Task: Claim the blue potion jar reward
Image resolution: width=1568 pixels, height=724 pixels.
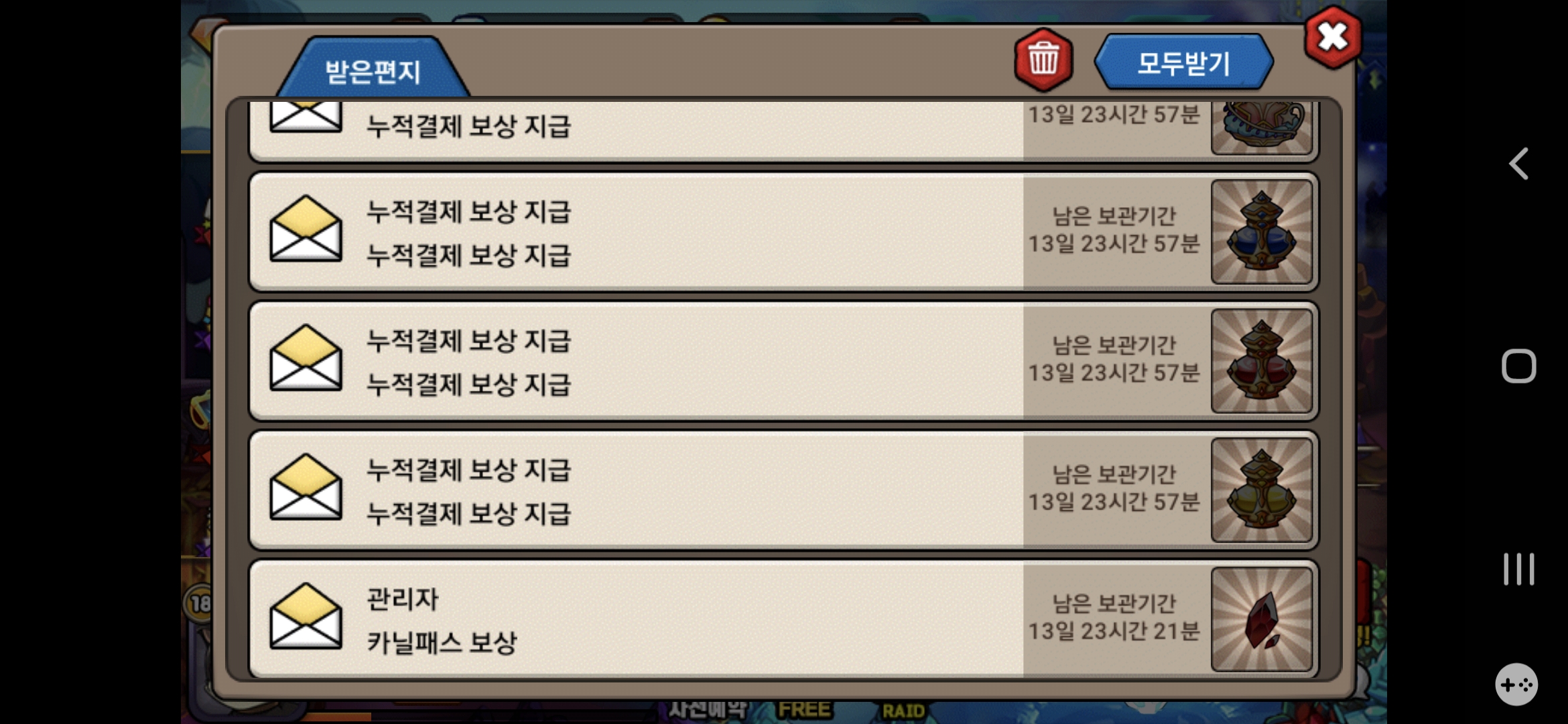Action: (1261, 231)
